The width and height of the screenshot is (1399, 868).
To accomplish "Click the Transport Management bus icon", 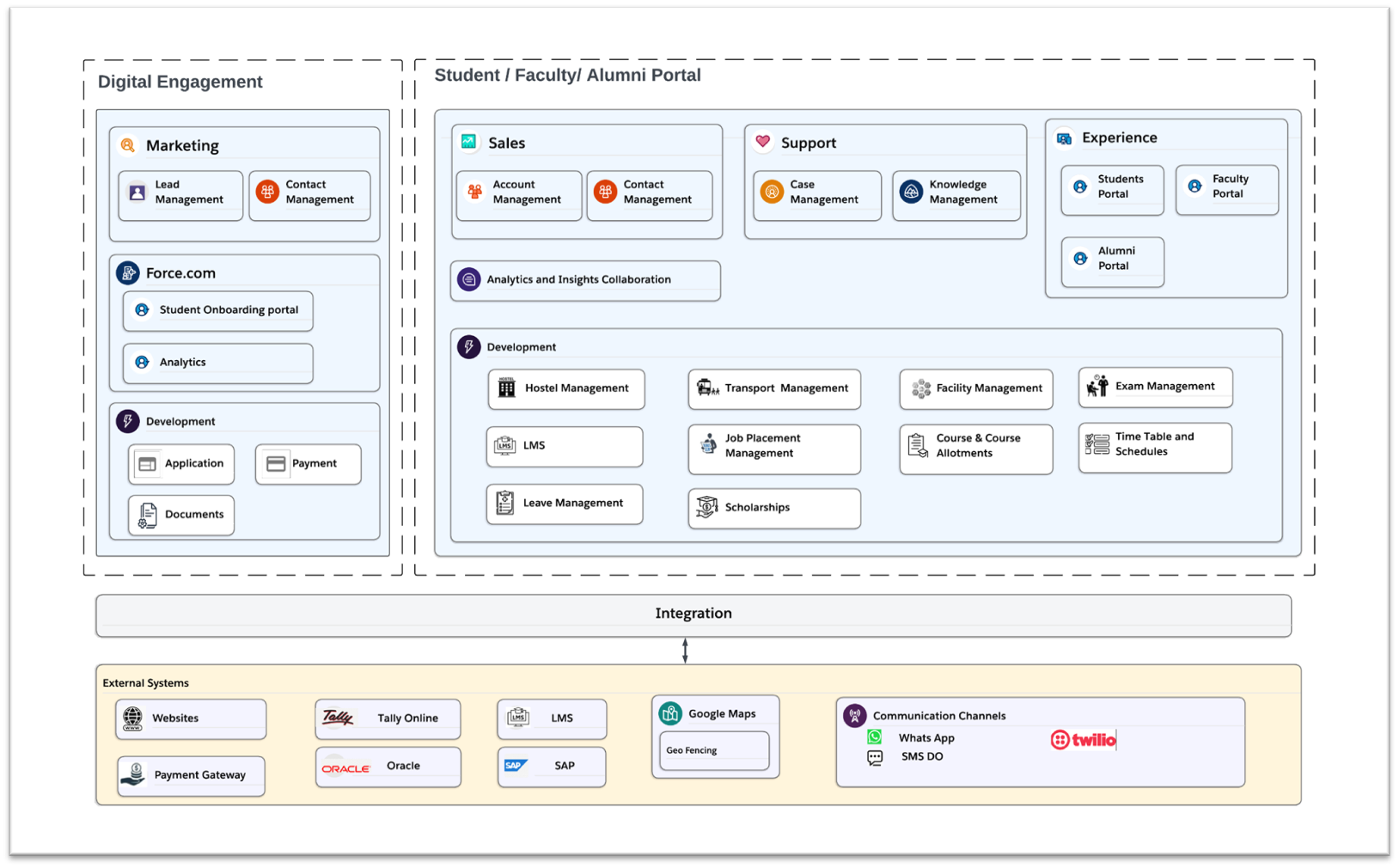I will [x=707, y=388].
